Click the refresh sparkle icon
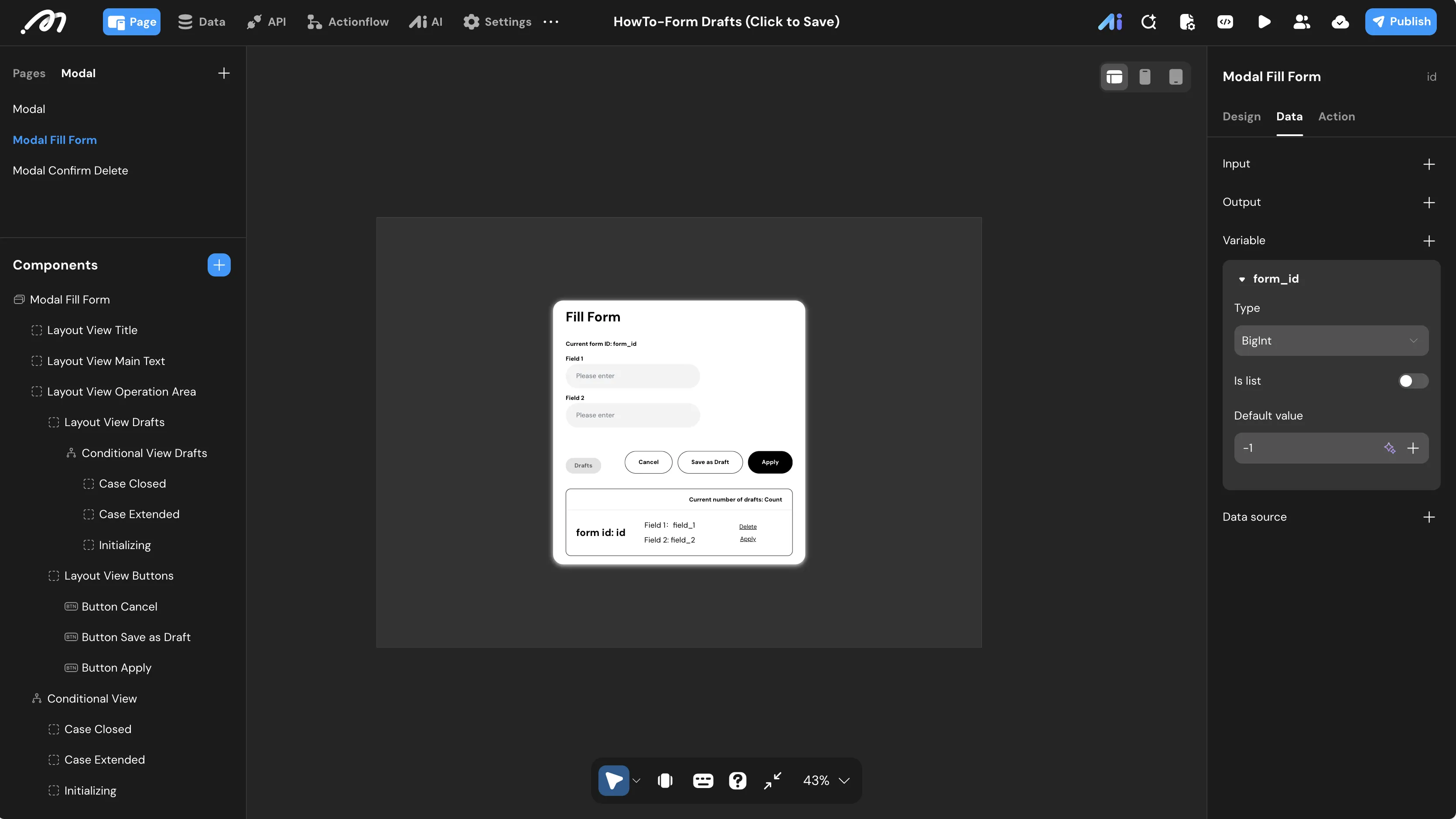This screenshot has height=819, width=1456. coord(1148,22)
